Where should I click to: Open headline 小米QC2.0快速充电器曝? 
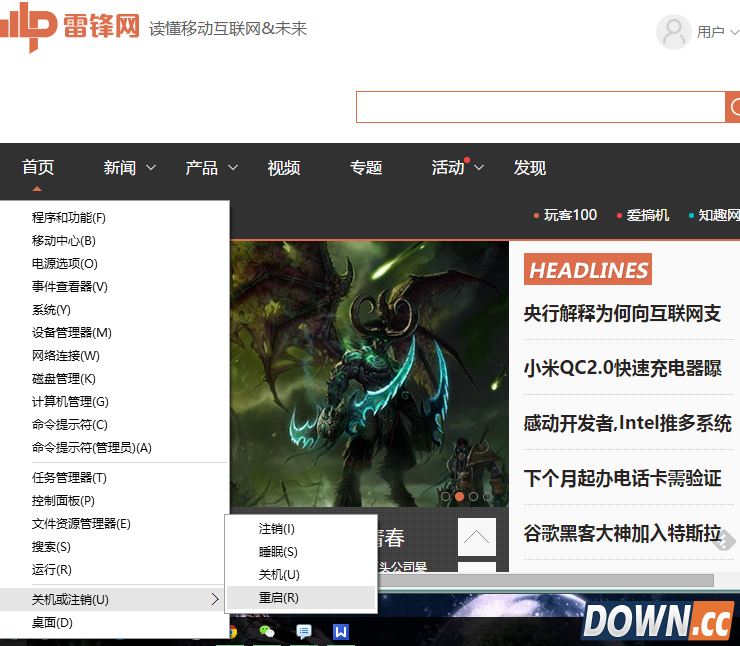(622, 369)
